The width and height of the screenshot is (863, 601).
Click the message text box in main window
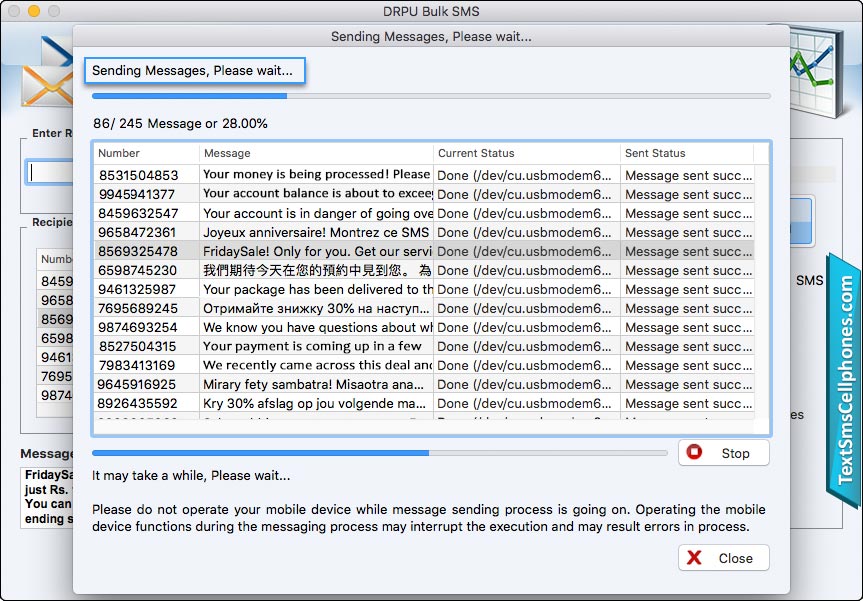tap(47, 498)
